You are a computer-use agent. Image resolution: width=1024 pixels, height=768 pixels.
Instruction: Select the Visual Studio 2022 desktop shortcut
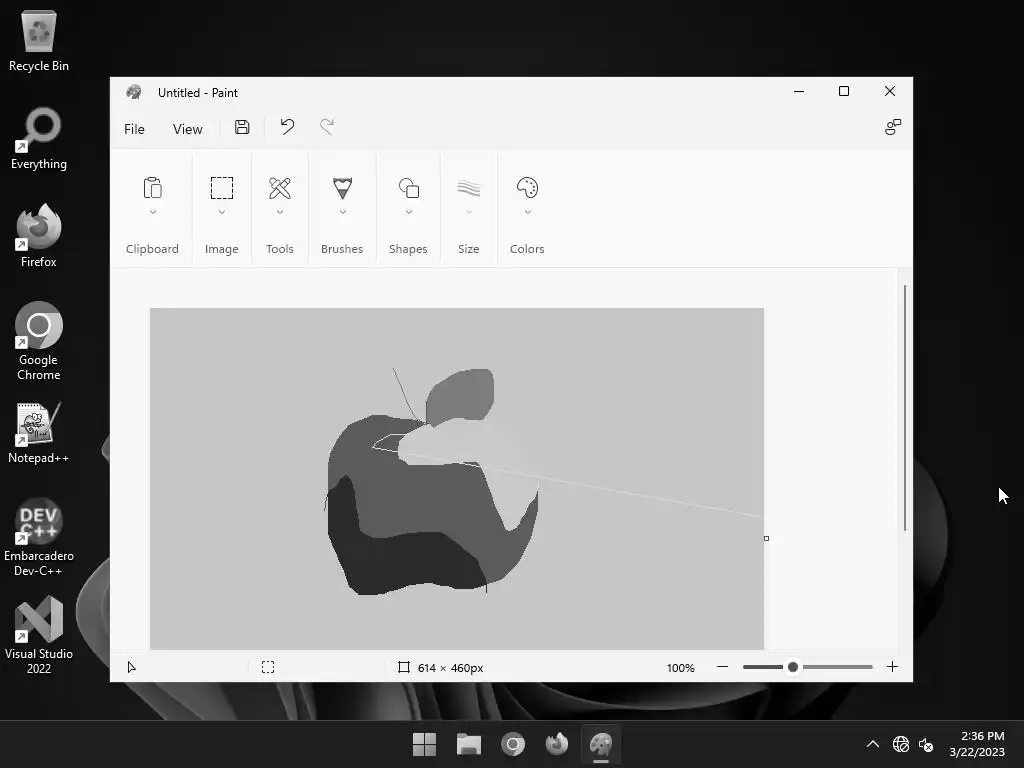pyautogui.click(x=39, y=635)
